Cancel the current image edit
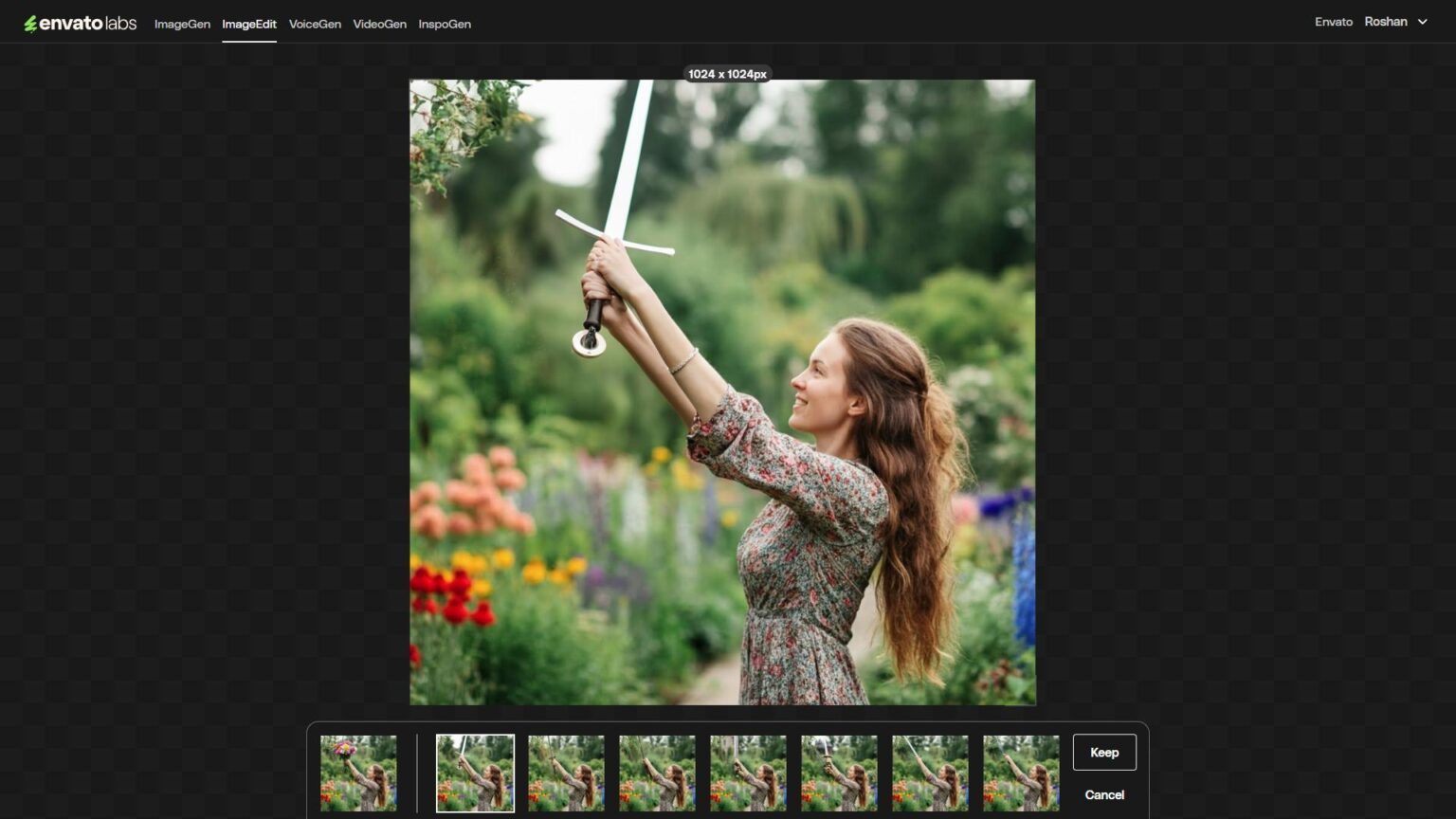The image size is (1456, 819). click(1103, 795)
